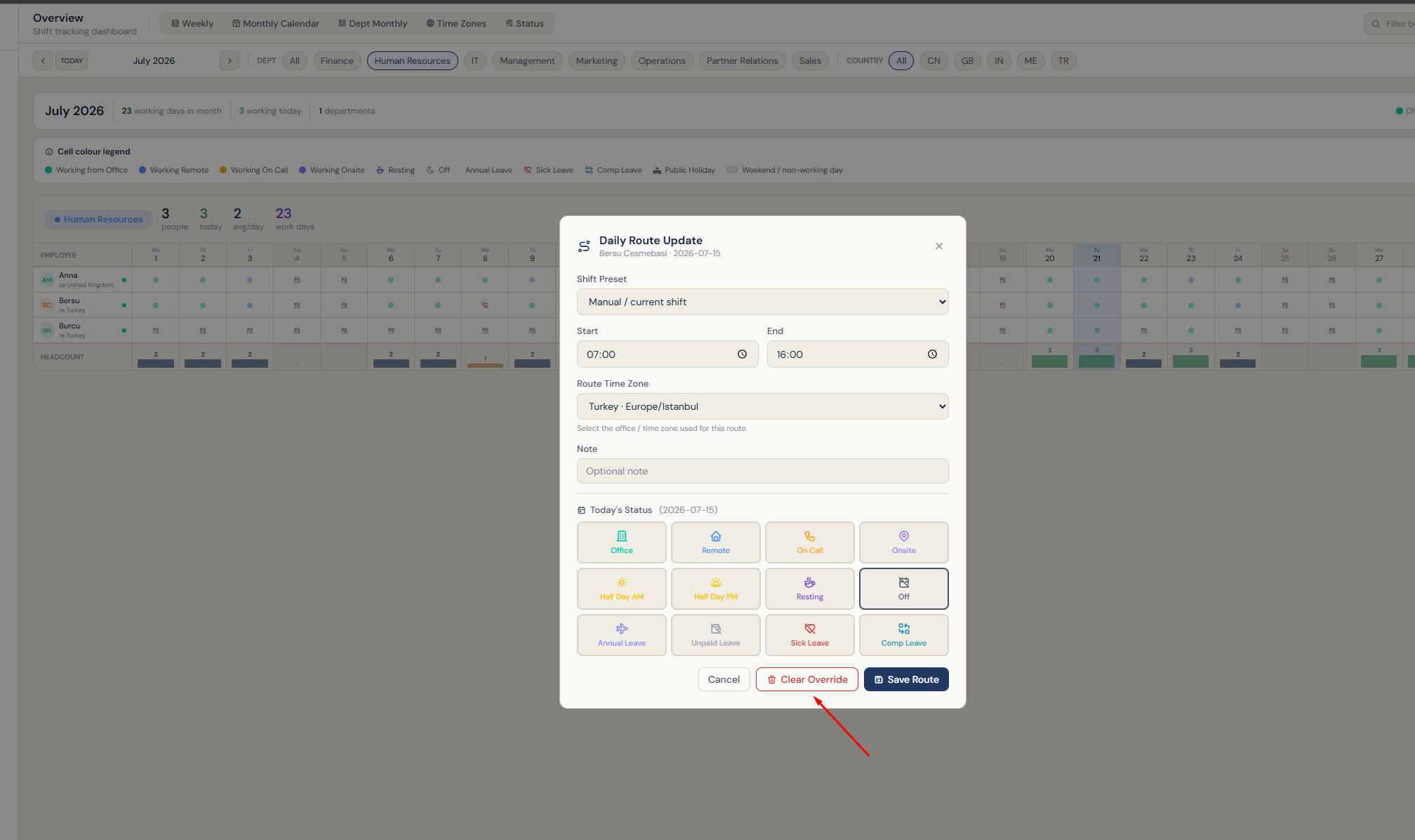Switch to the Dept Monthly tab
The width and height of the screenshot is (1415, 840).
[373, 23]
